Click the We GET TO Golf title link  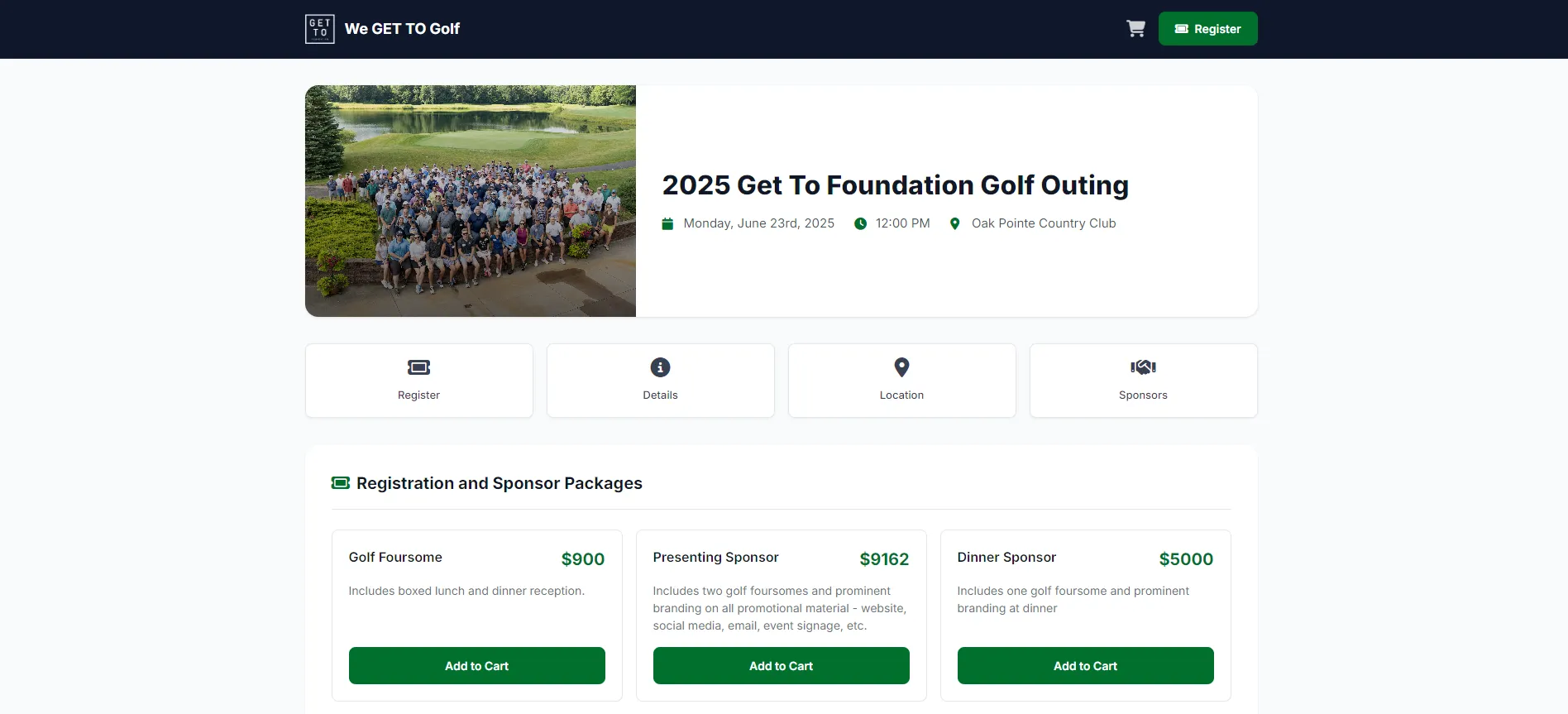coord(403,28)
